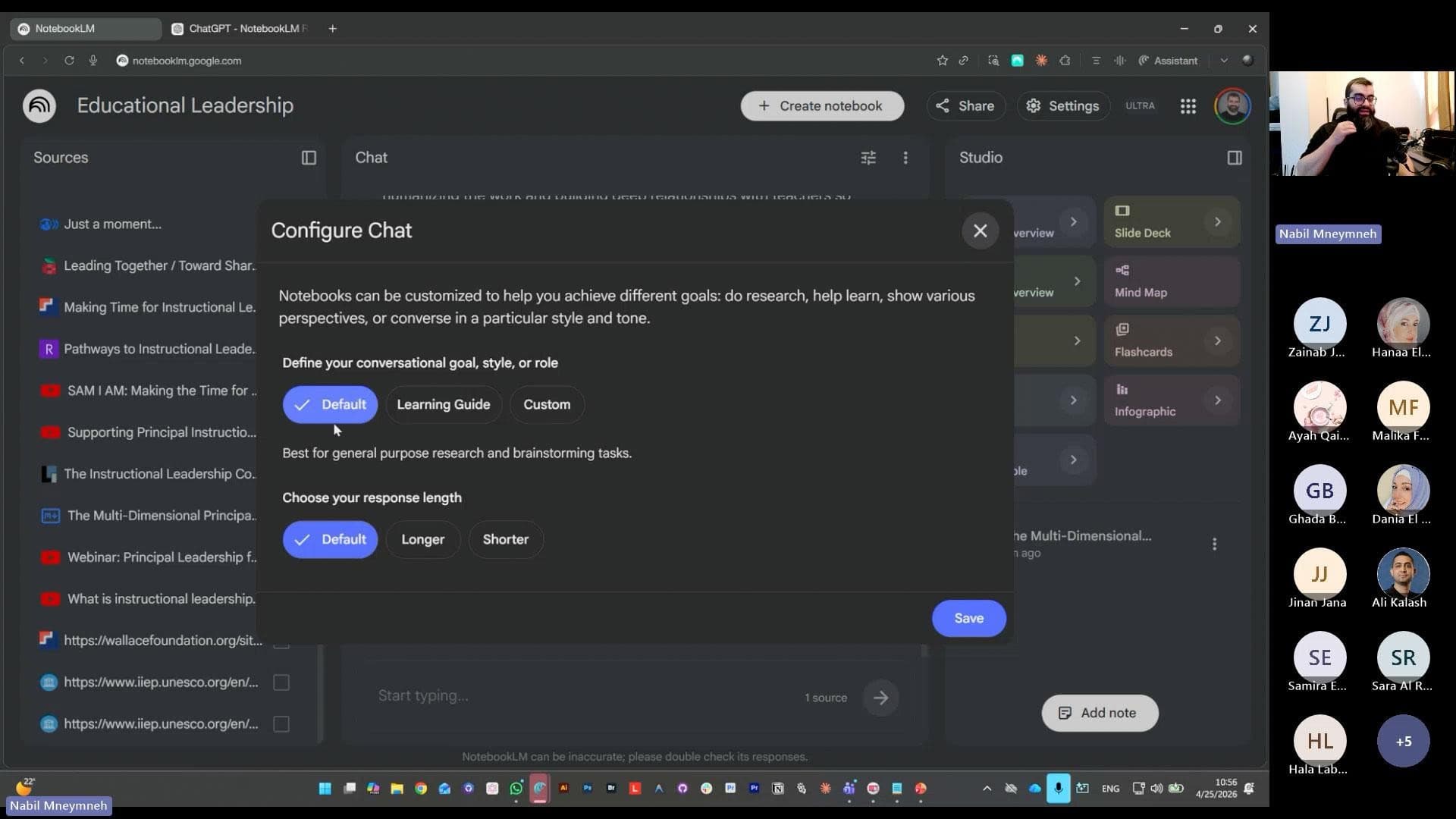Open the browser Assistant panel
This screenshot has height=819, width=1456.
pos(1168,61)
